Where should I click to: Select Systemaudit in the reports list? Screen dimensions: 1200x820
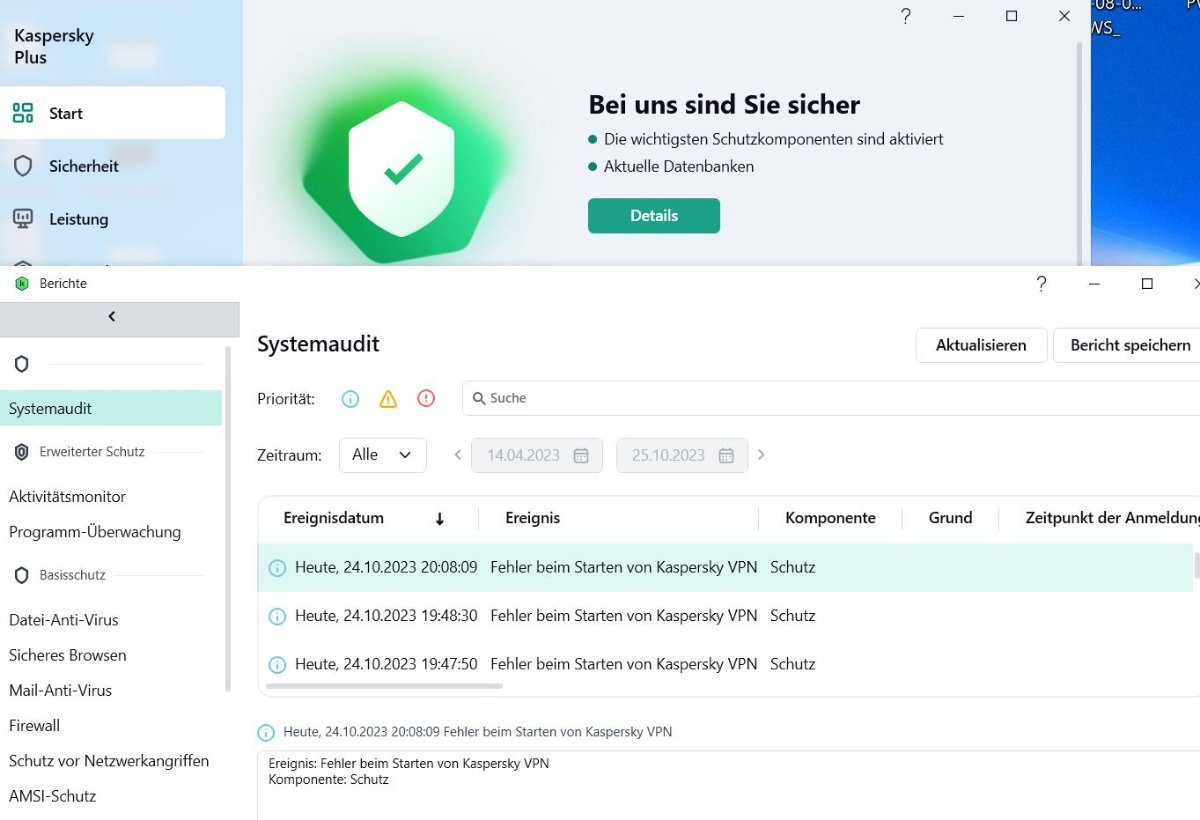111,408
